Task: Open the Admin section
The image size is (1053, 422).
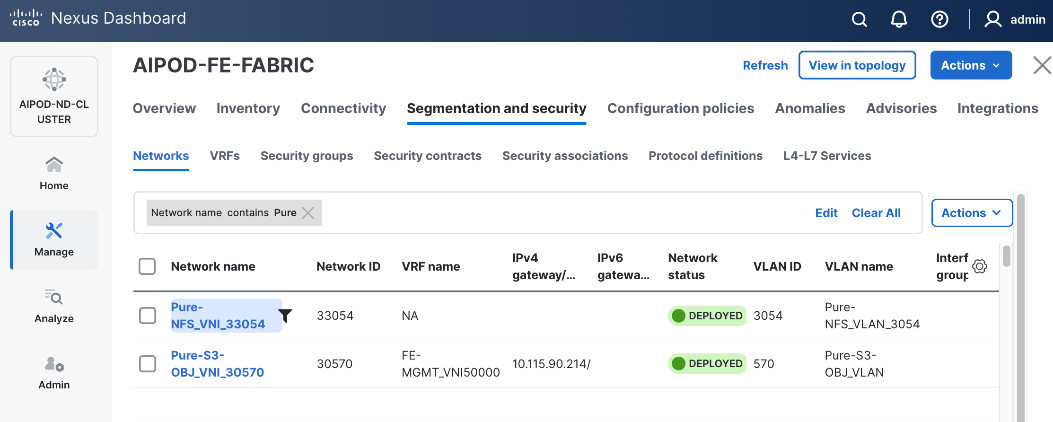Action: (x=54, y=372)
